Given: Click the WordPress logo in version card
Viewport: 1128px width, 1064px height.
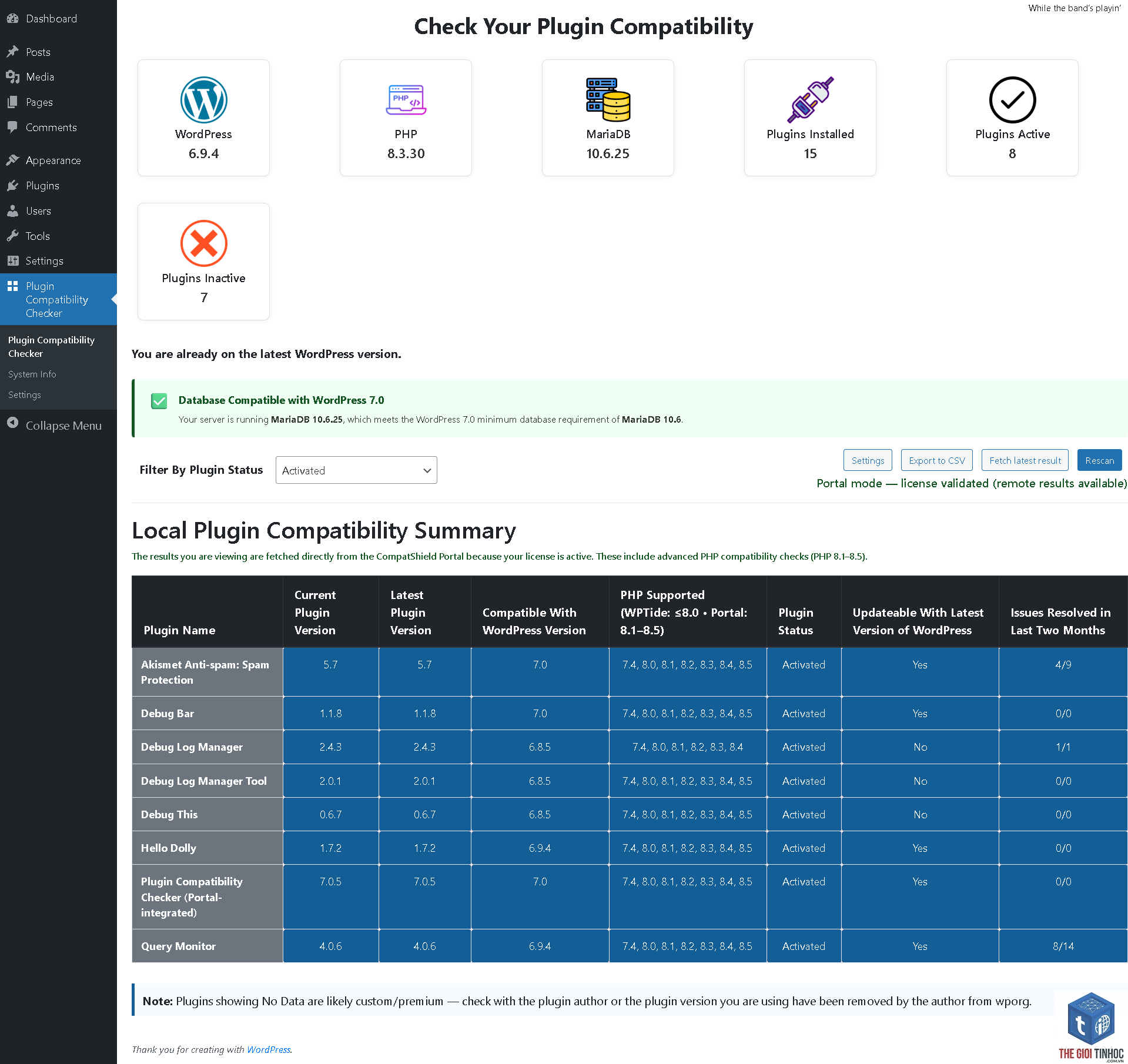Looking at the screenshot, I should (x=203, y=100).
